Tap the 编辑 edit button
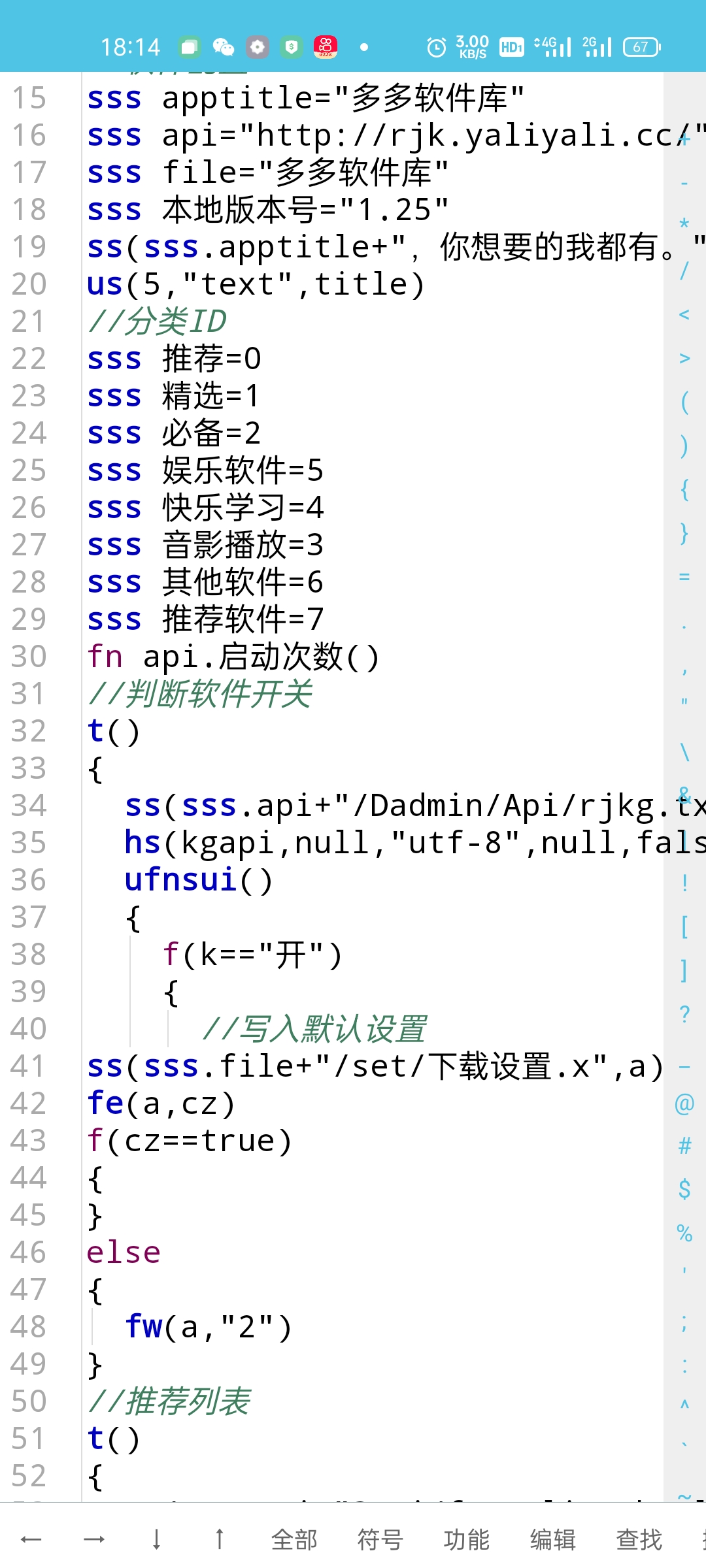The height and width of the screenshot is (1568, 706). (x=553, y=1539)
